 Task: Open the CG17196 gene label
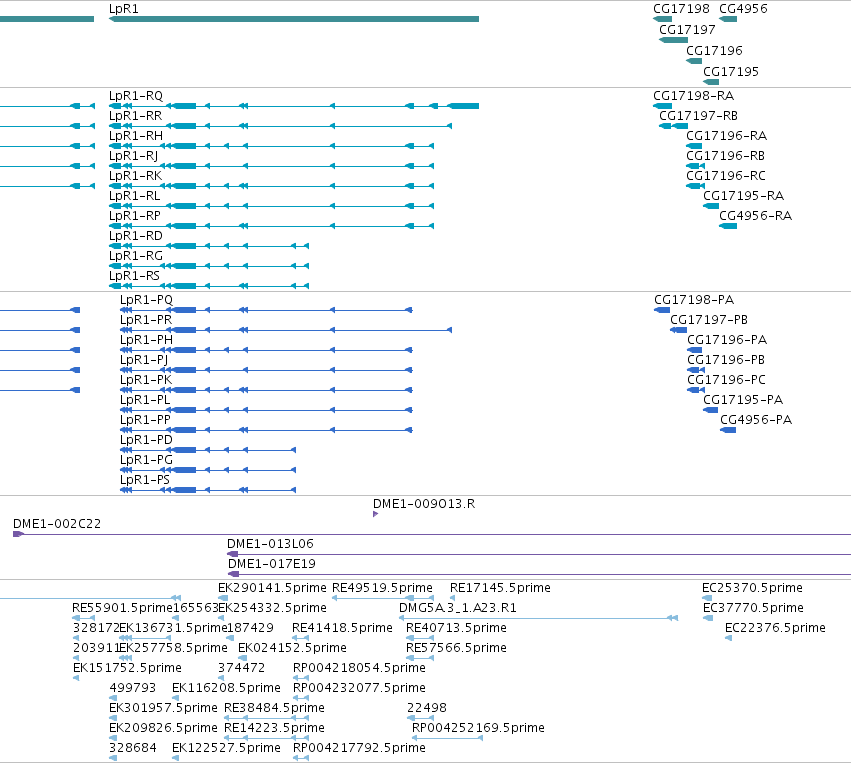point(714,51)
